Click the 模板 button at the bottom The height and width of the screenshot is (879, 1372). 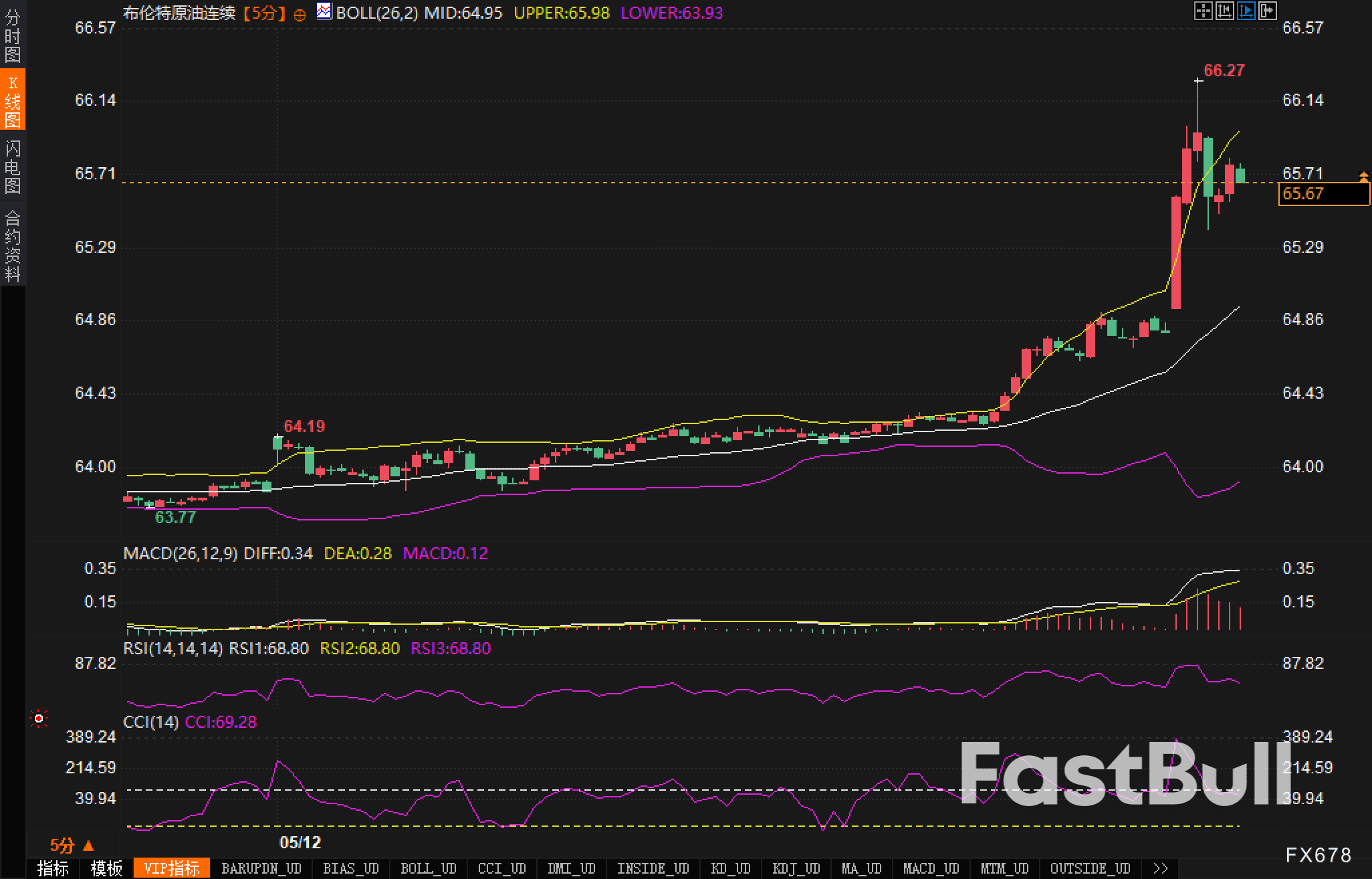coord(106,868)
